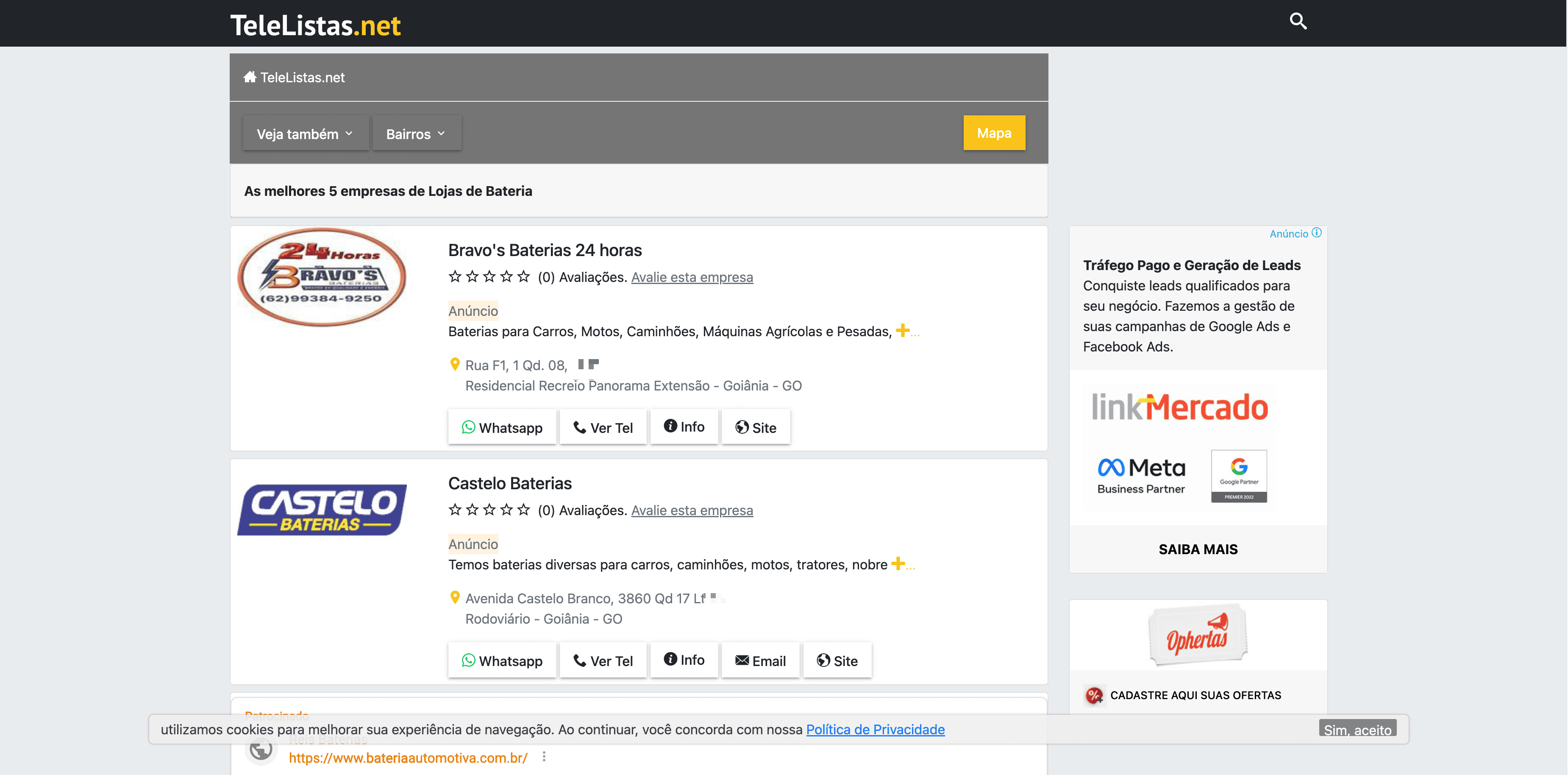Click Ver Tel for Bravo's Baterias
This screenshot has height=775, width=1568.
tap(603, 427)
